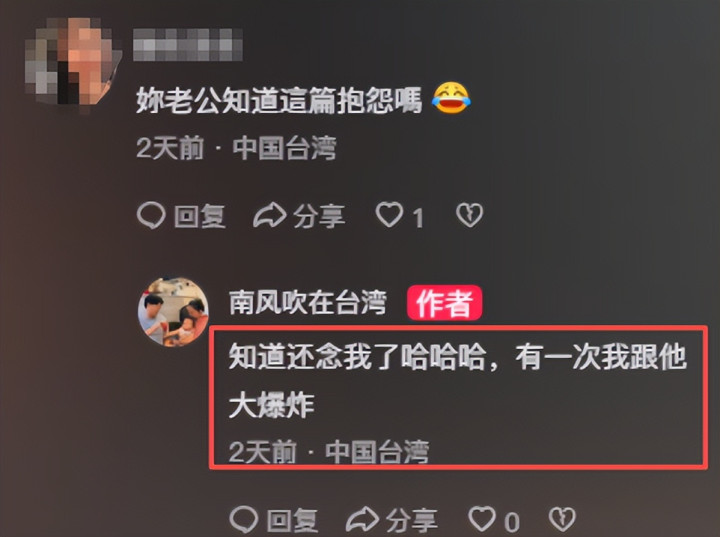
Task: Open the round avatar of 南风吹在台湾
Action: (x=173, y=312)
